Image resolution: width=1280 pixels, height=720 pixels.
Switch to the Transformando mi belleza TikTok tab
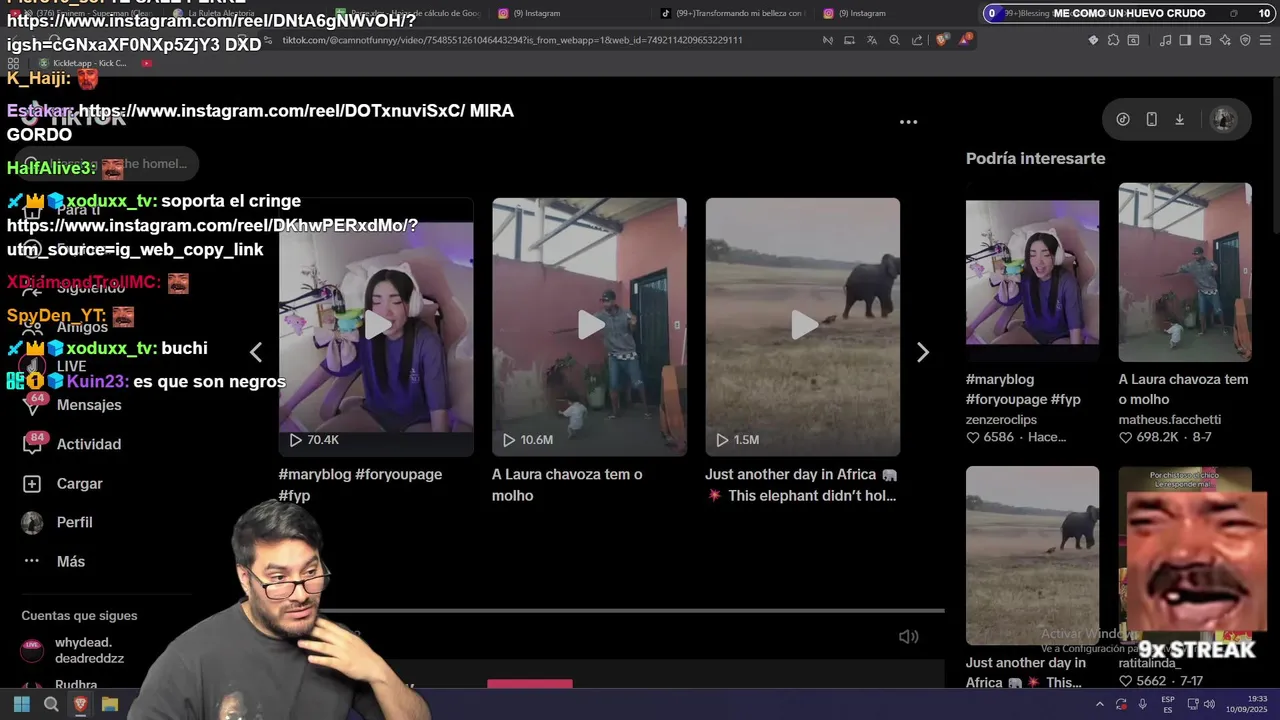coord(735,13)
